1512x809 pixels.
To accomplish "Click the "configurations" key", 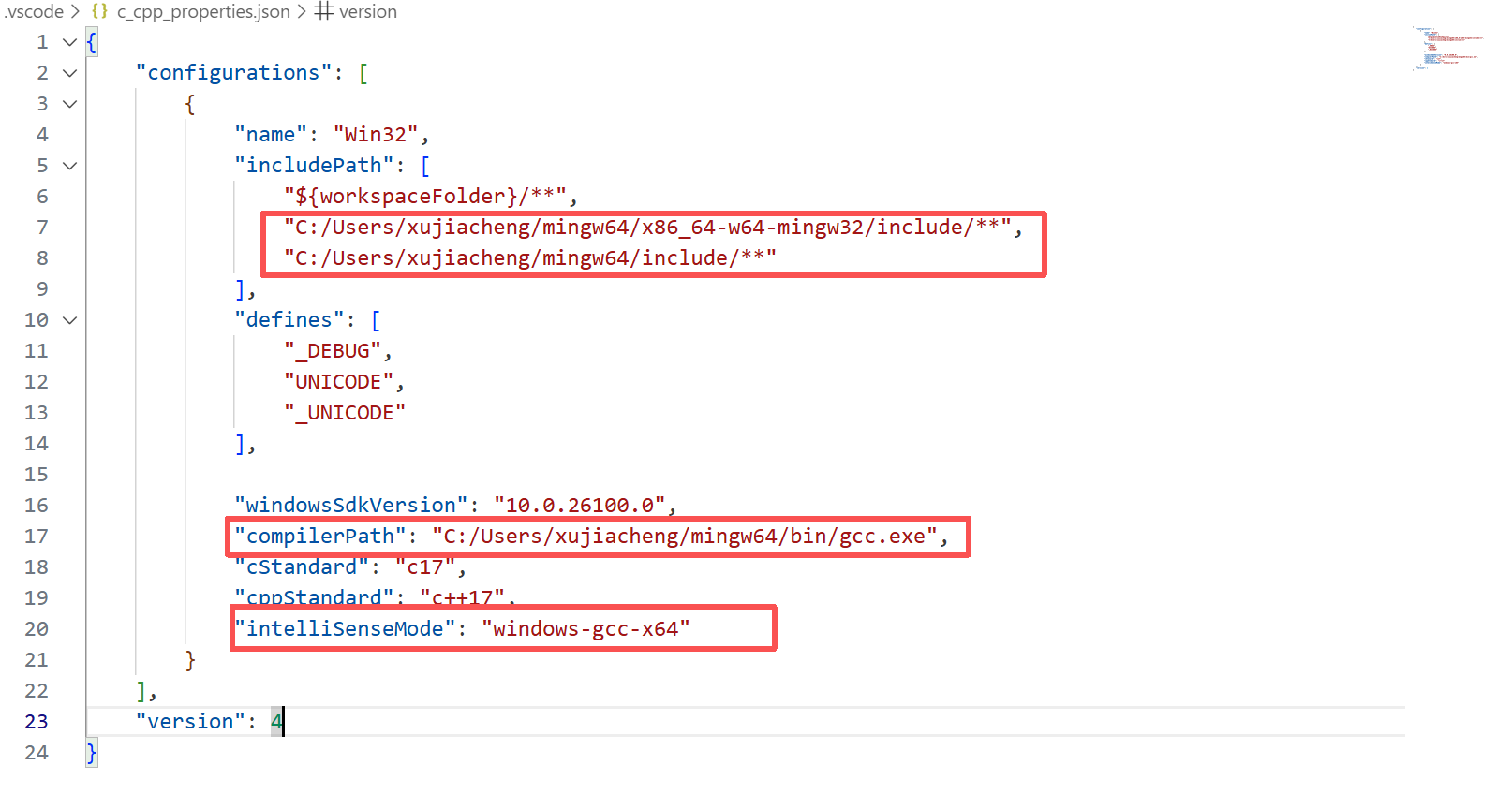I will point(233,73).
